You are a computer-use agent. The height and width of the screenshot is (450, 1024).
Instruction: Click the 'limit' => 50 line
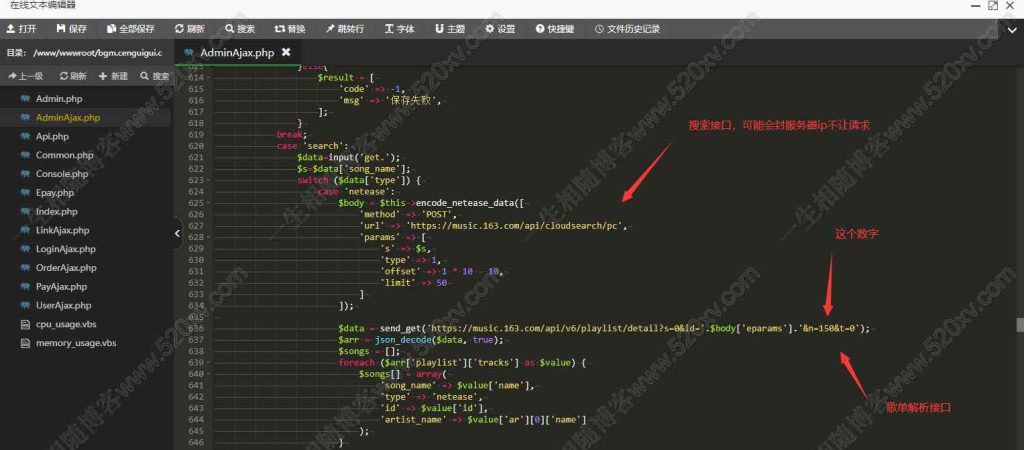(414, 283)
